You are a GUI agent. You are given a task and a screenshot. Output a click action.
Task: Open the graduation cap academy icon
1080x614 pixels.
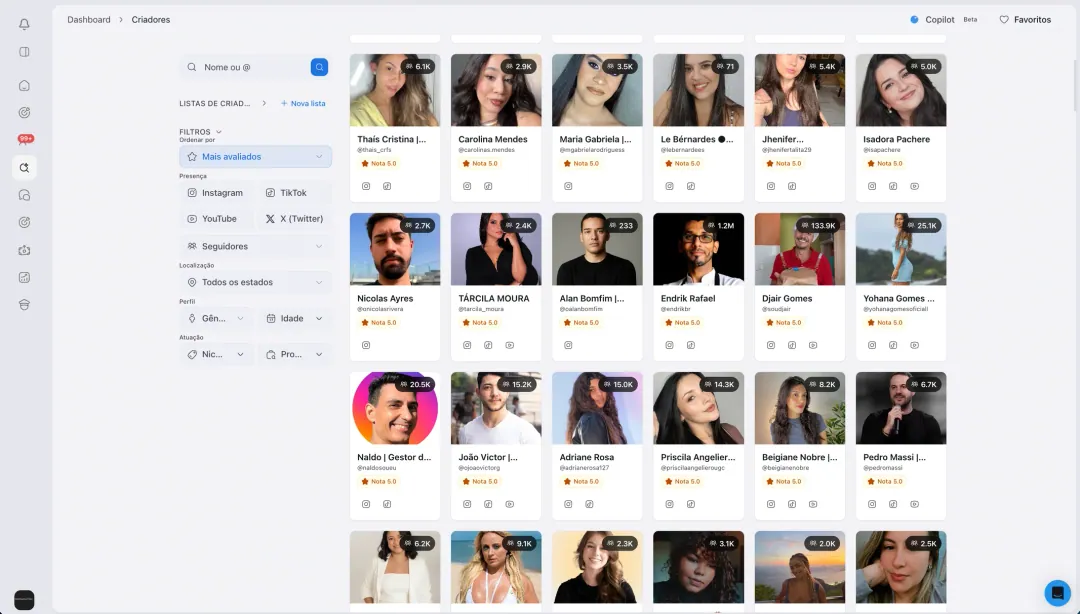(x=24, y=305)
